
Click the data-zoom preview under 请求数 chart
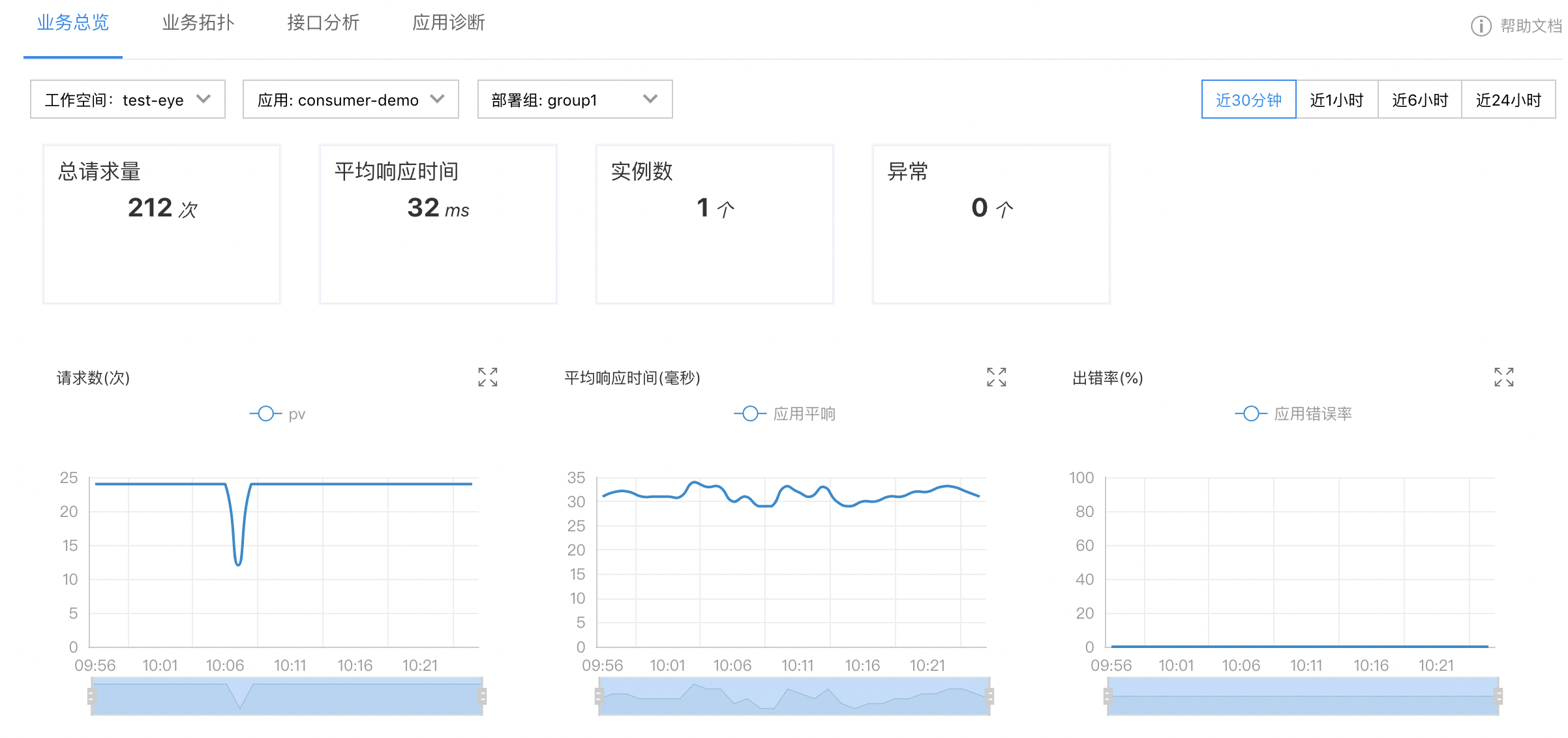[x=287, y=696]
